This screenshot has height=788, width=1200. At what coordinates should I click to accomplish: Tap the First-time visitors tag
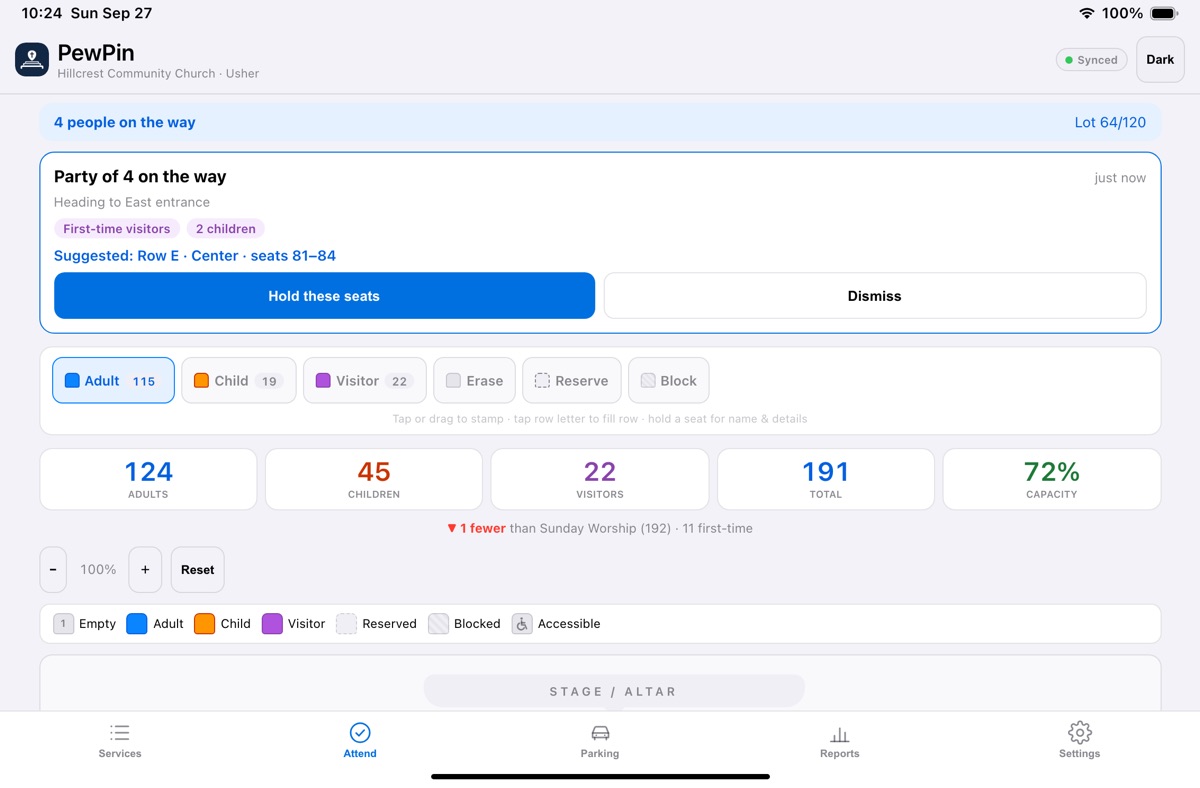point(117,229)
